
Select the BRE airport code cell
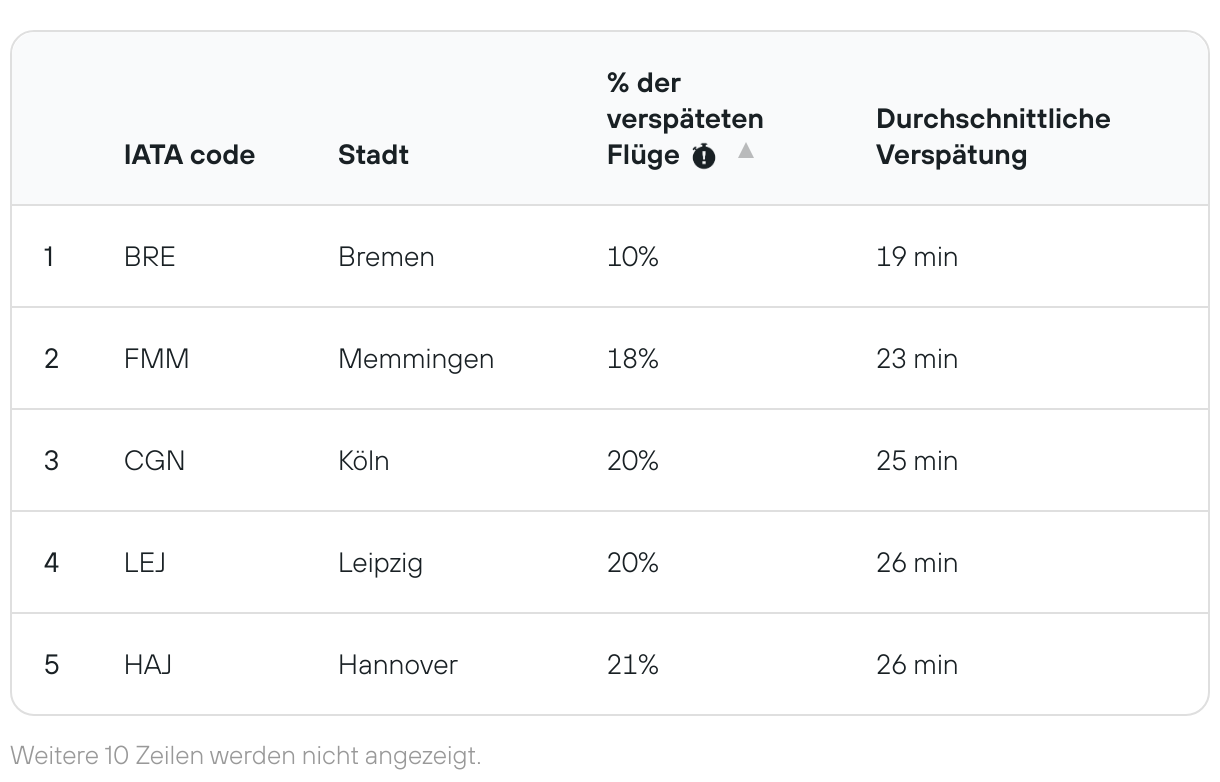pyautogui.click(x=149, y=257)
